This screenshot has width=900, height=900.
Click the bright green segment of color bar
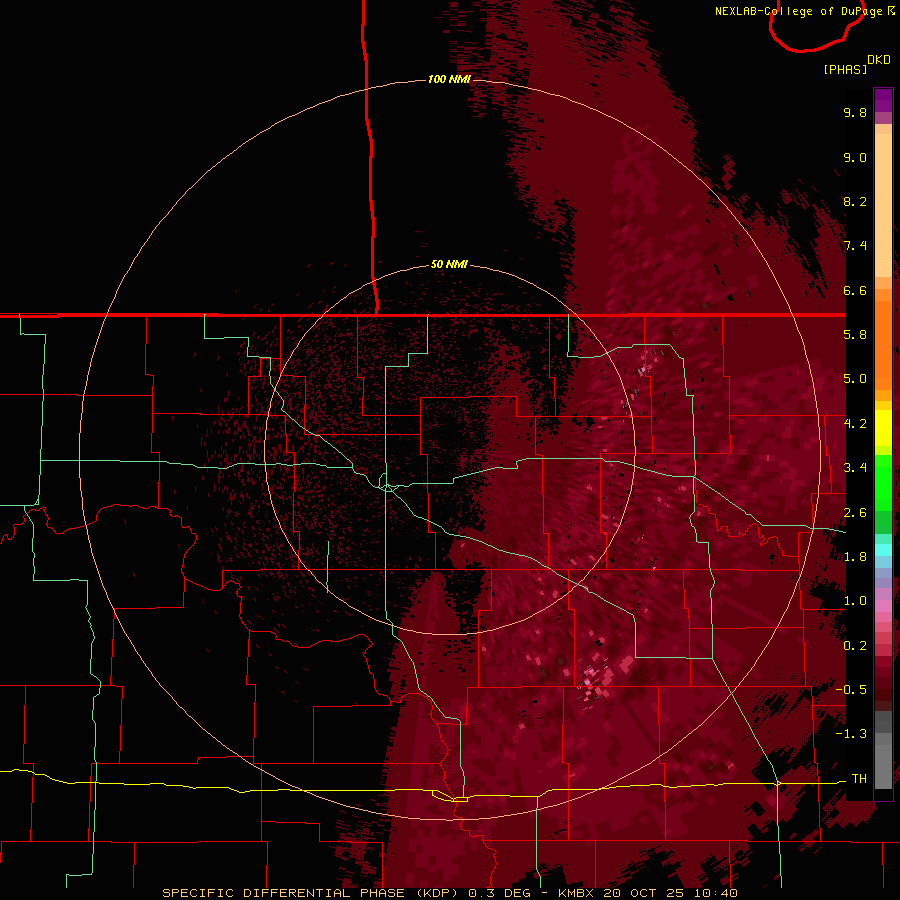point(883,482)
